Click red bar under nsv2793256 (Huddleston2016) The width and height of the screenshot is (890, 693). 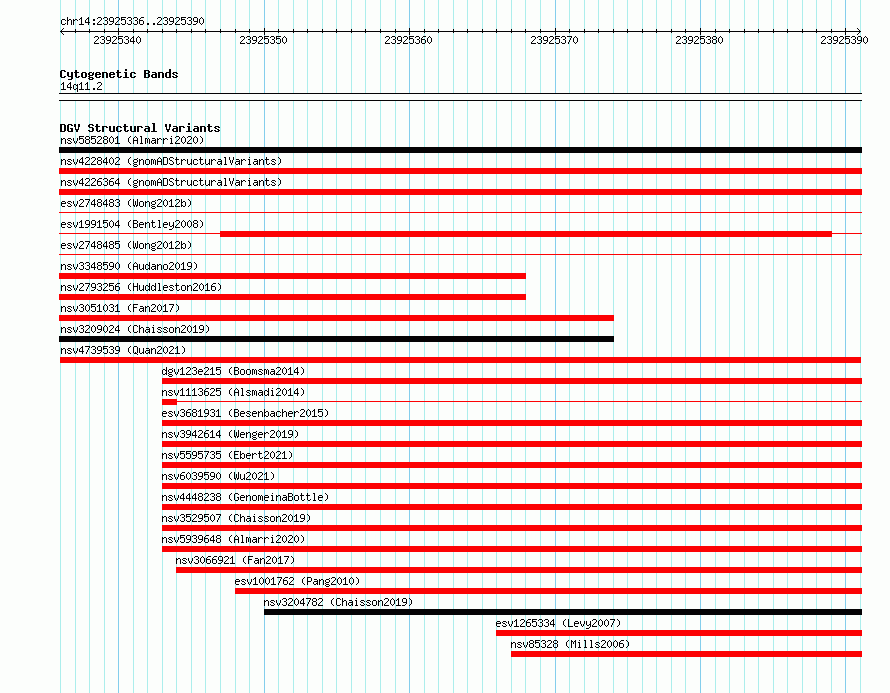tap(292, 297)
